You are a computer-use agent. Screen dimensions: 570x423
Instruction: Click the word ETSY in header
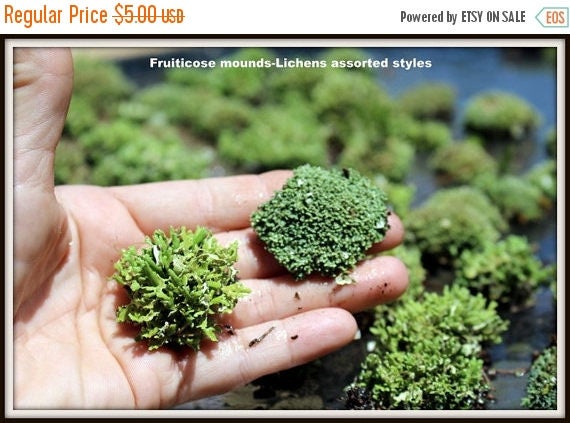click(472, 17)
